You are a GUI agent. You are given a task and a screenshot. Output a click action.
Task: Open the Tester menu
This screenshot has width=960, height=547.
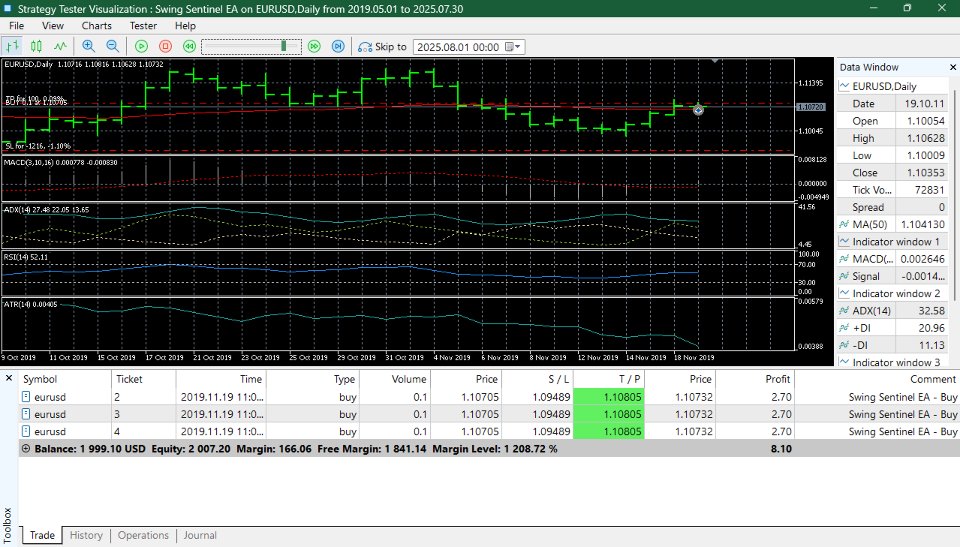[x=143, y=26]
